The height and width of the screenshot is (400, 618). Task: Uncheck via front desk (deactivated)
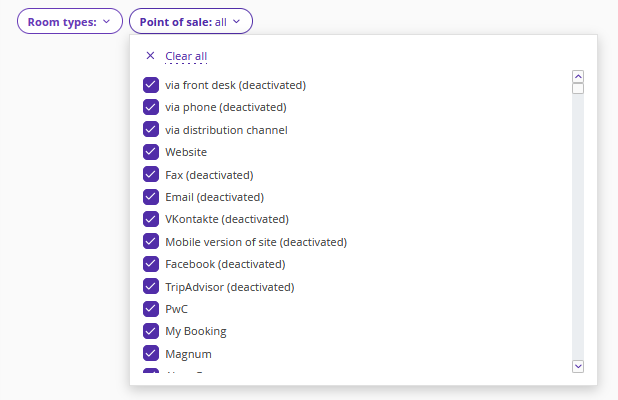(x=151, y=85)
